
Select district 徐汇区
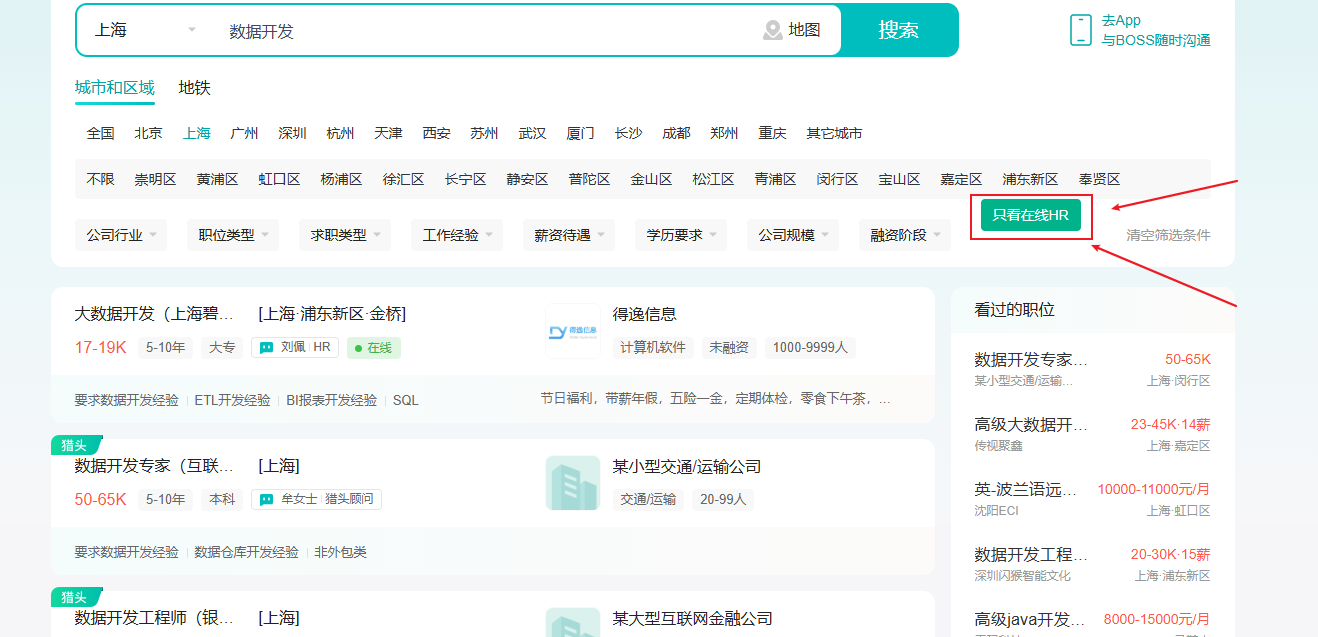(404, 179)
